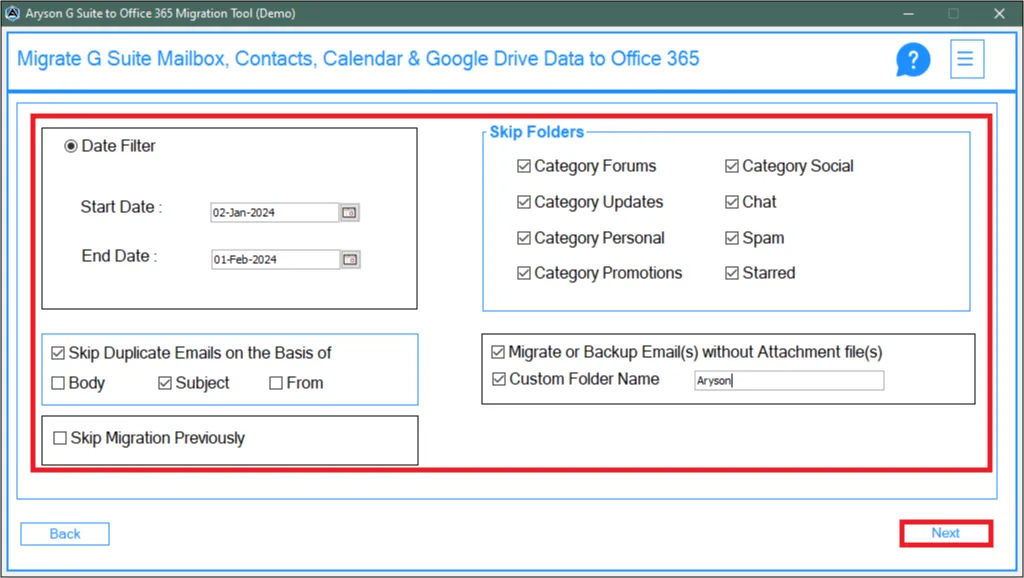Open the hamburger menu icon
The image size is (1024, 578).
pyautogui.click(x=967, y=59)
